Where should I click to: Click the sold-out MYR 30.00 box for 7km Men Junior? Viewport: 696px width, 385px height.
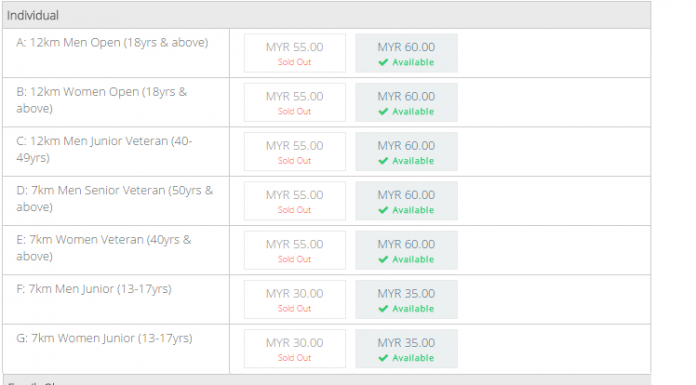tap(295, 300)
